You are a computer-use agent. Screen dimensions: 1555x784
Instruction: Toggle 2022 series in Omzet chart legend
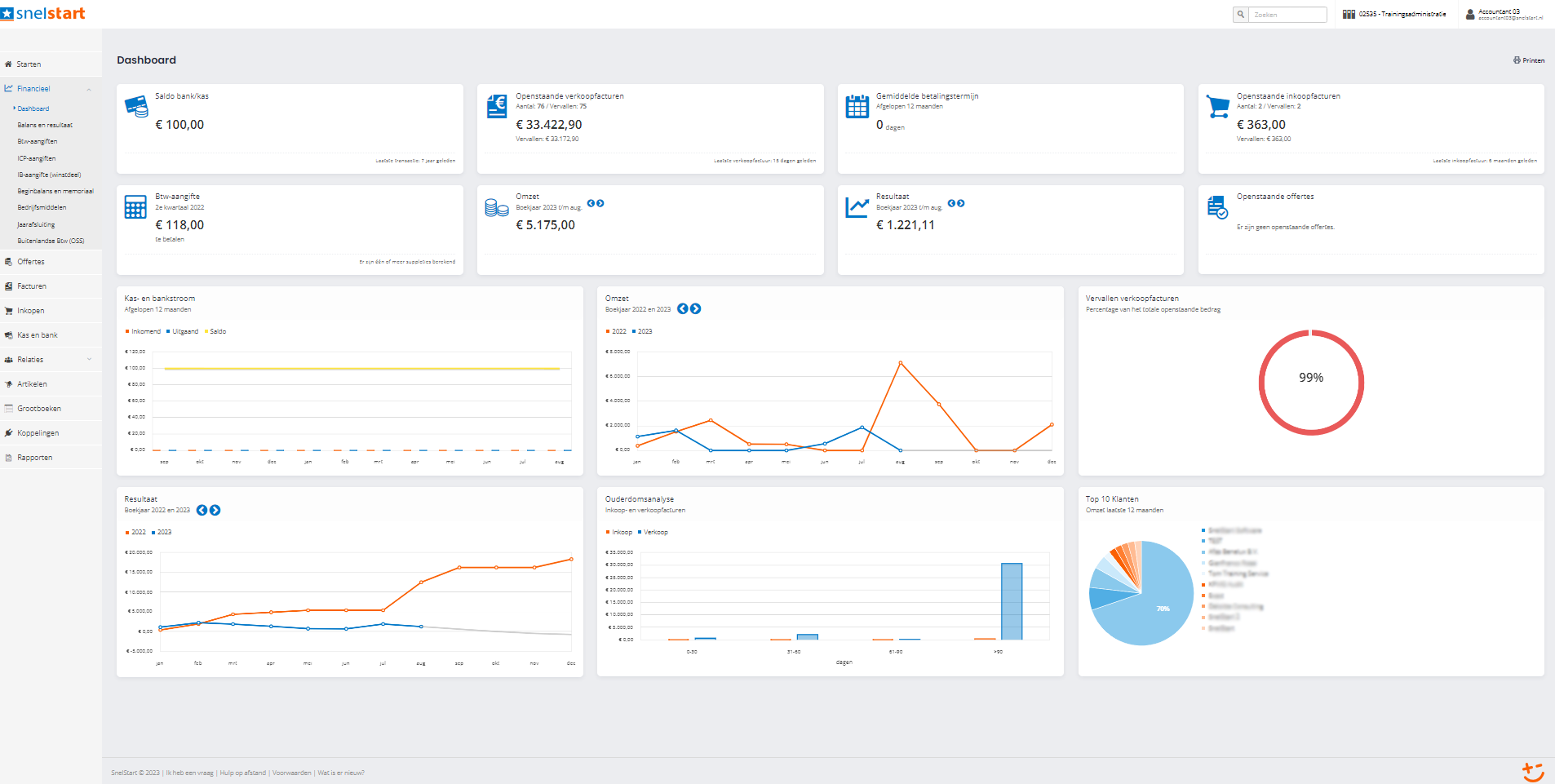point(616,331)
